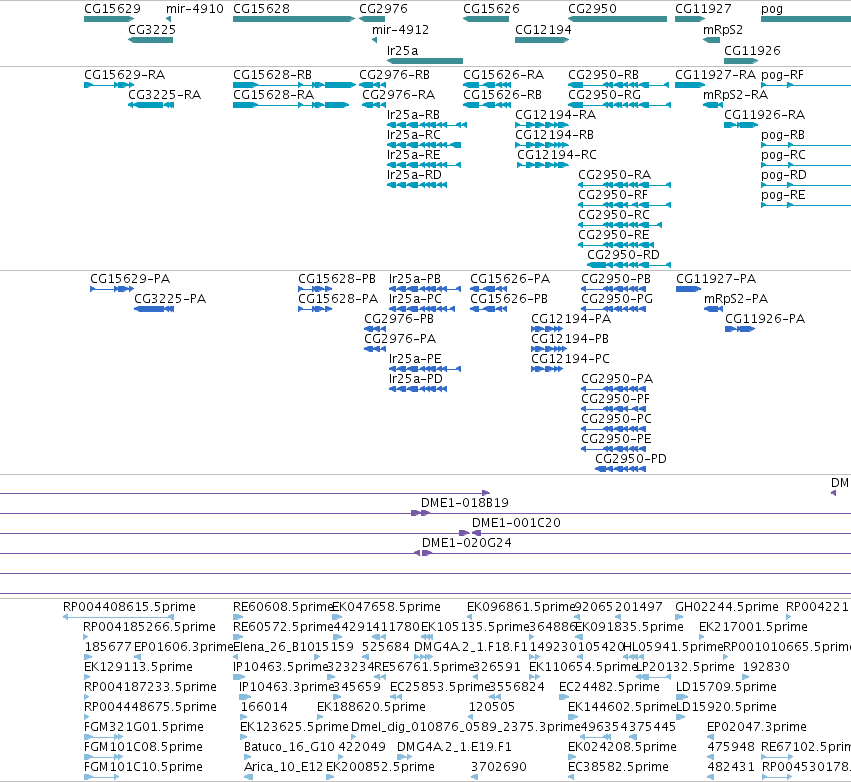The width and height of the screenshot is (851, 782).
Task: Open protein Ir25a-PD
Action: coord(416,378)
